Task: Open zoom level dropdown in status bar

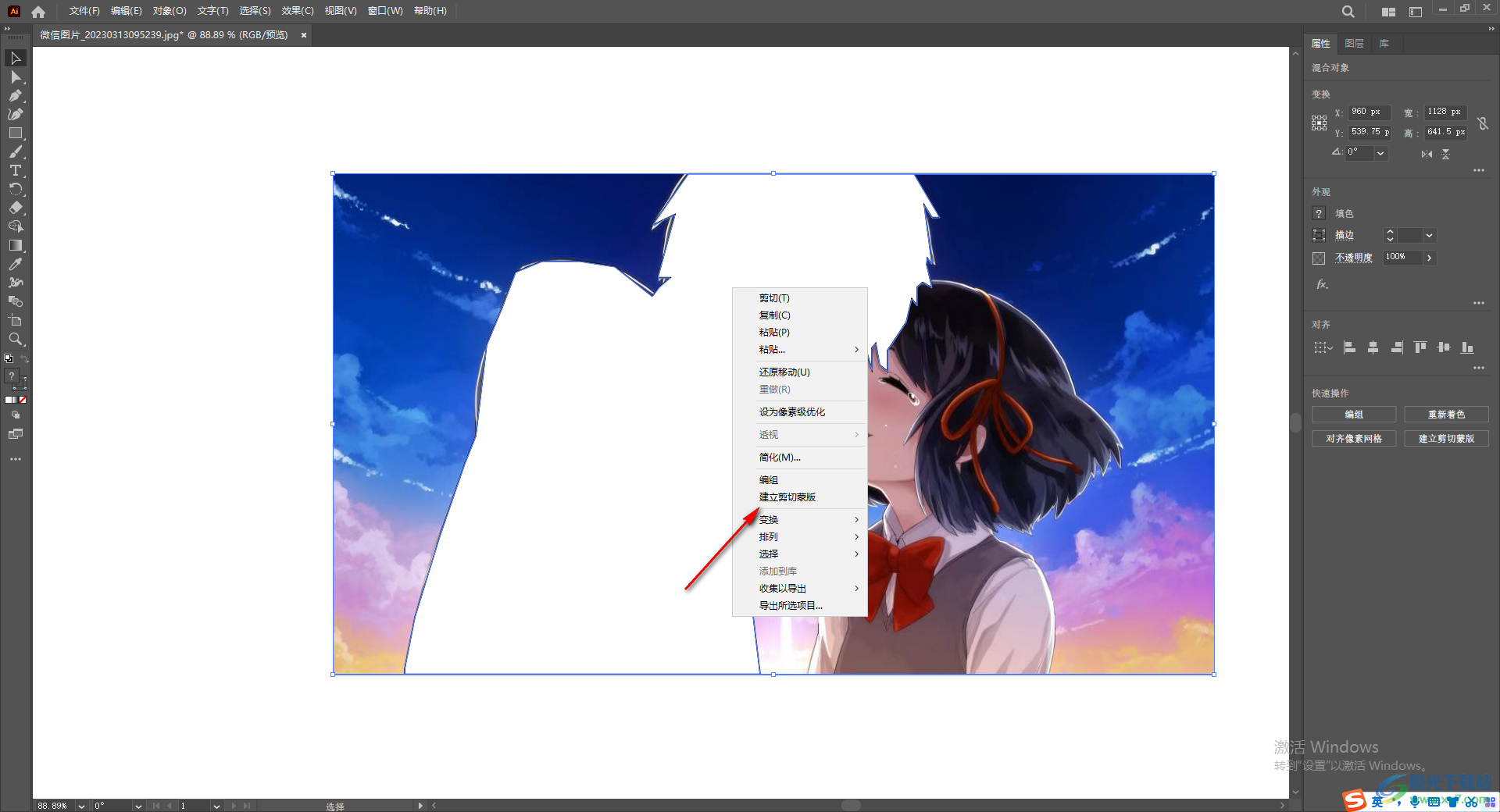Action: pos(81,806)
